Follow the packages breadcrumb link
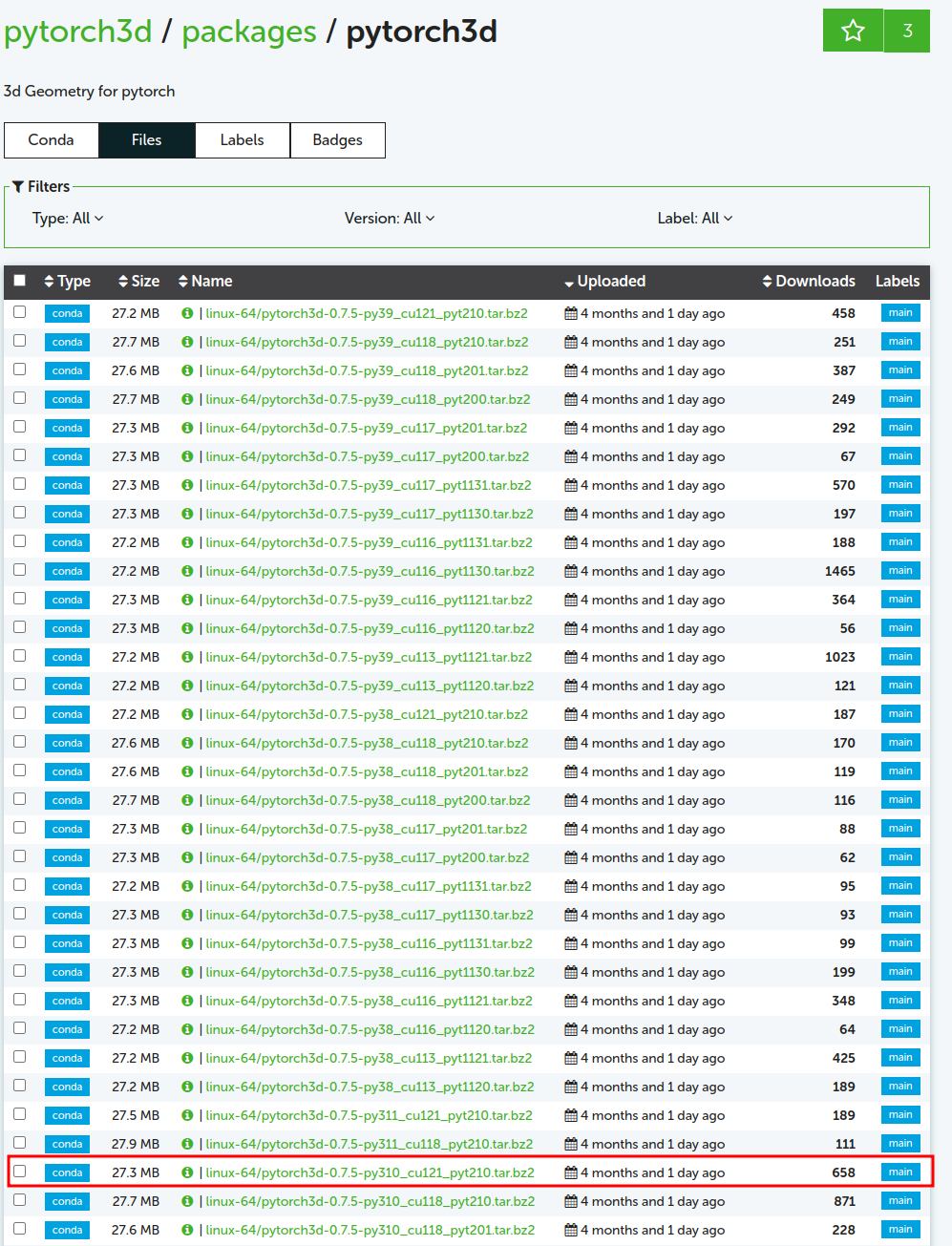 click(249, 31)
